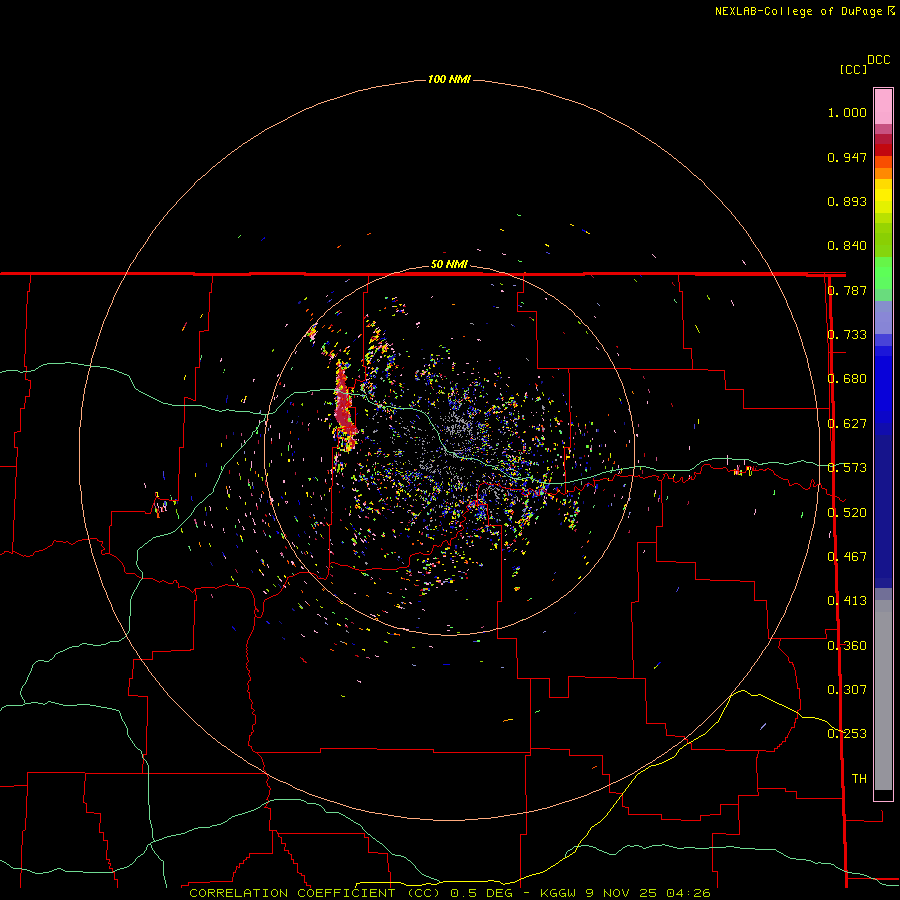Click the Correlation Coefficient KGGW caption text
This screenshot has width=900, height=900.
(449, 893)
